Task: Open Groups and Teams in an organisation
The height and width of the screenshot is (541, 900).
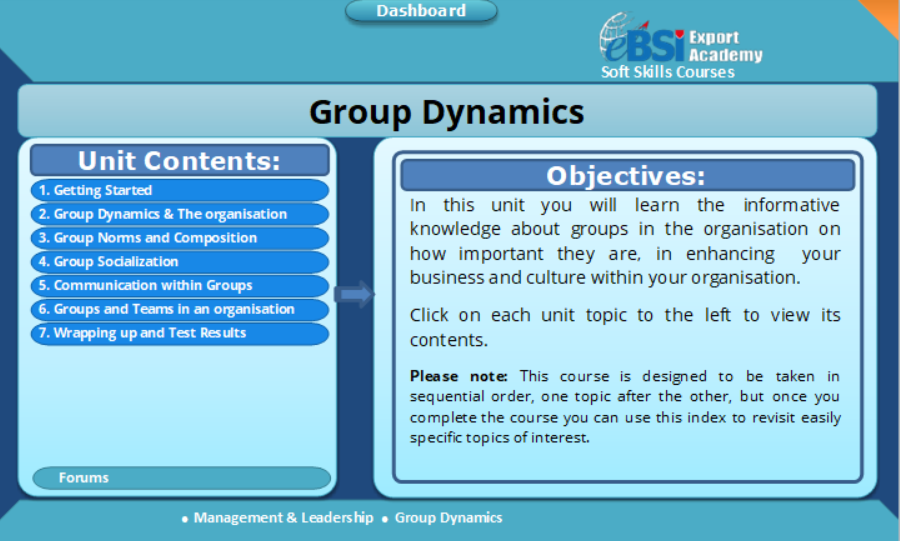Action: [x=180, y=309]
